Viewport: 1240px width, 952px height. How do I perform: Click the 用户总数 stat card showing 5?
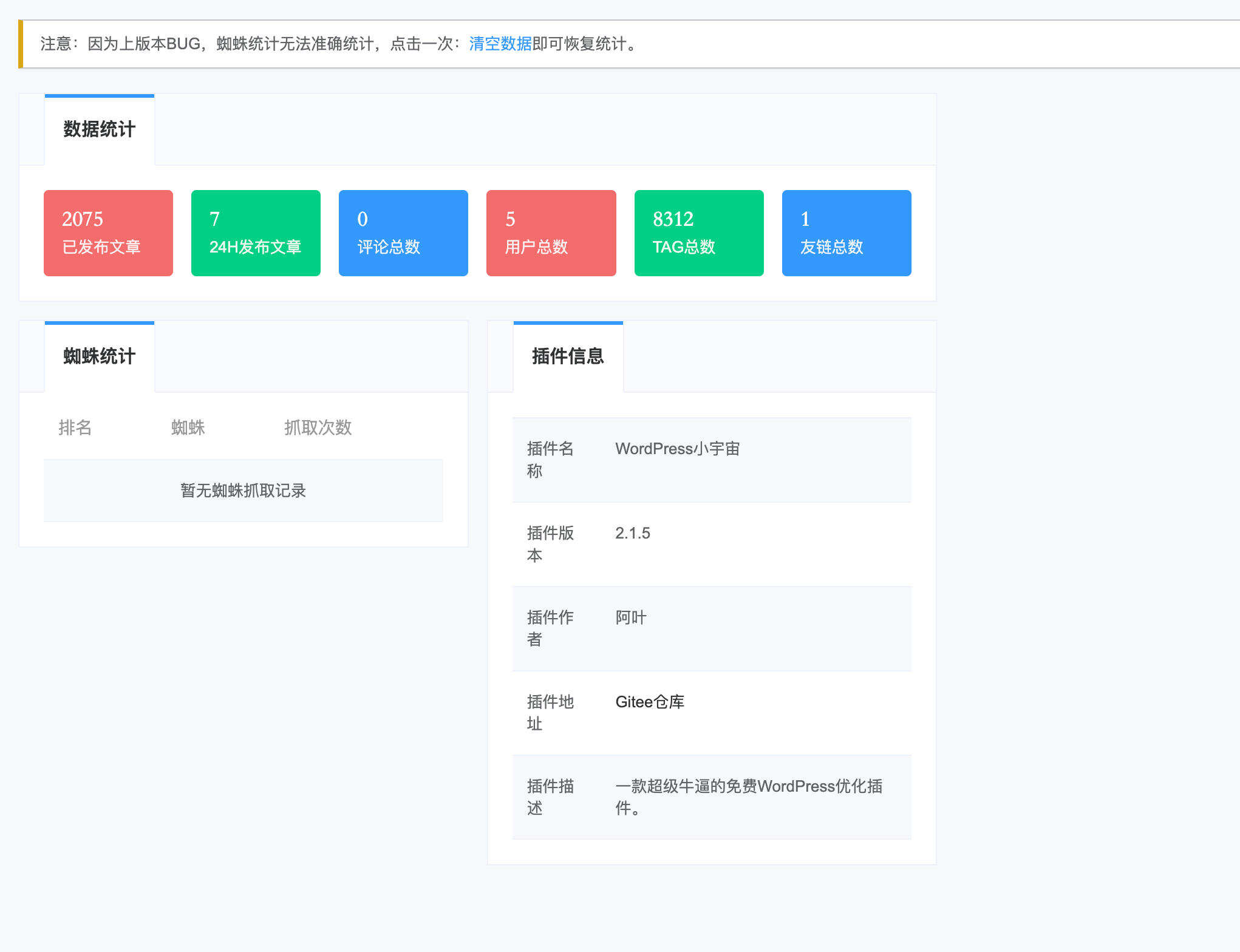click(551, 233)
